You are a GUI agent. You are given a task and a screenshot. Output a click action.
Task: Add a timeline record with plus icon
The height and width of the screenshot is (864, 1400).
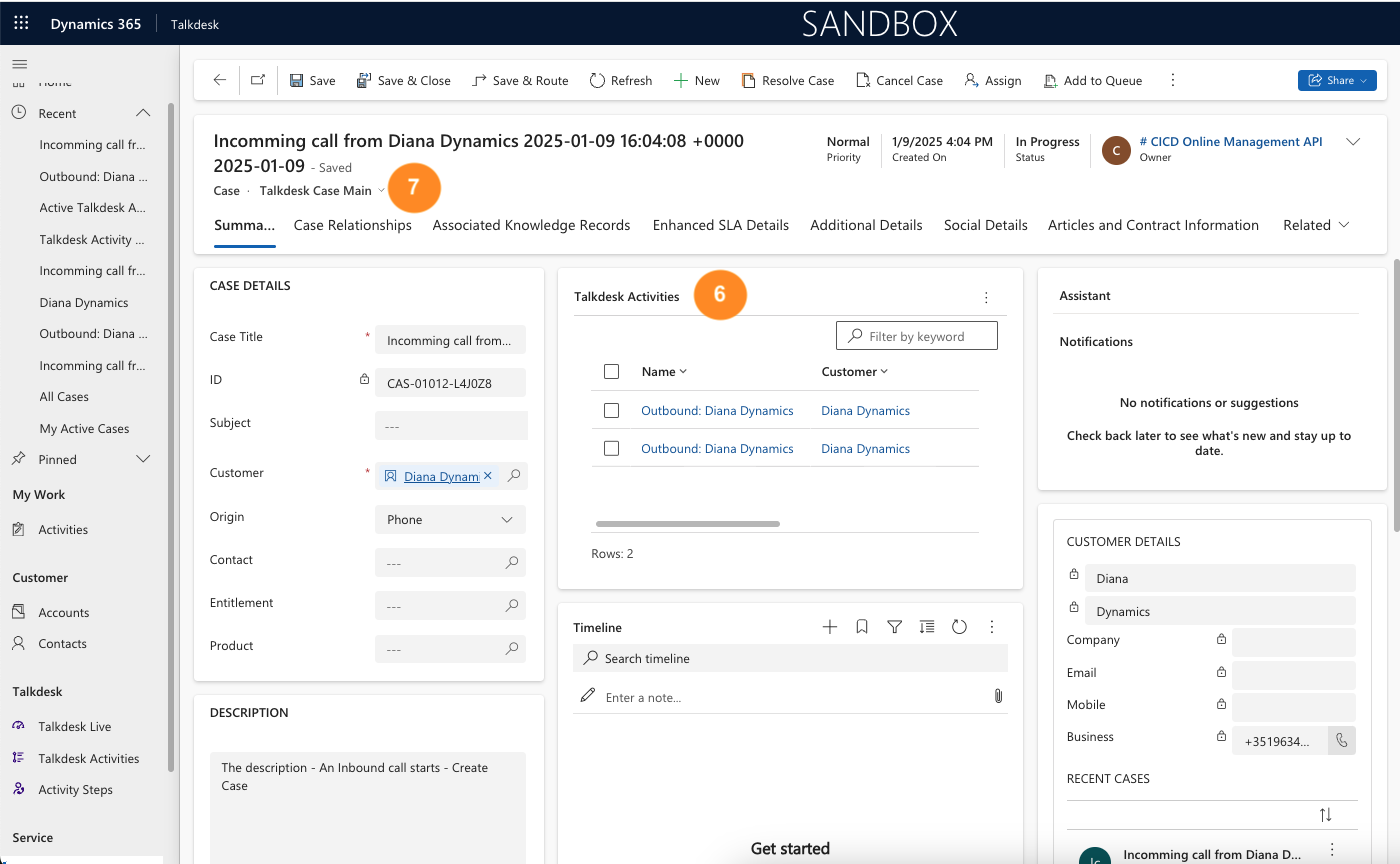829,627
